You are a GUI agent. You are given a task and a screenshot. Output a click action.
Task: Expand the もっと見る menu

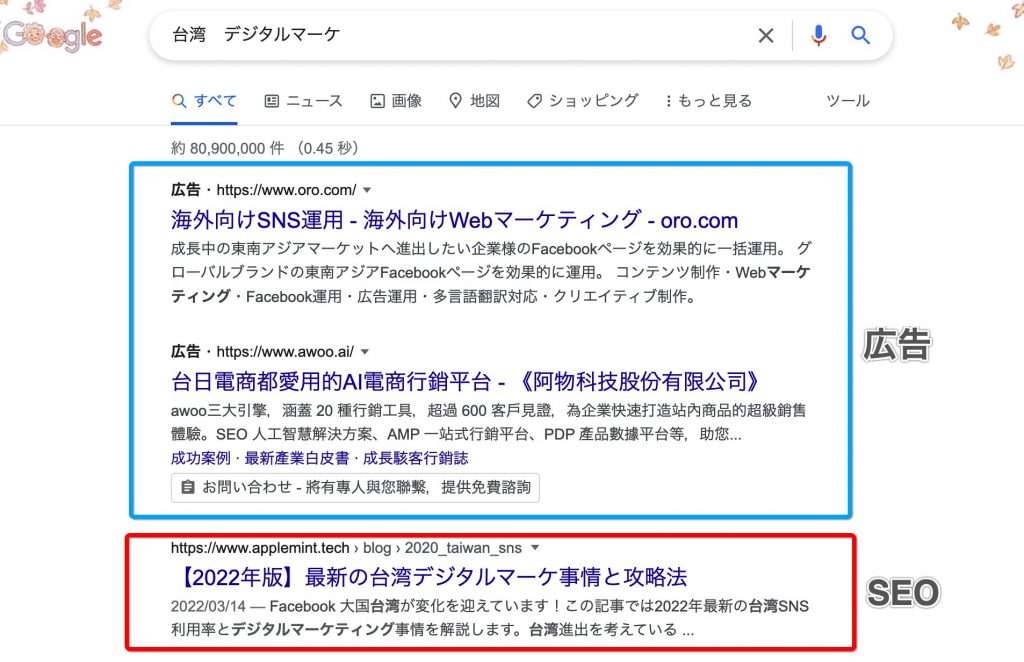coord(709,101)
